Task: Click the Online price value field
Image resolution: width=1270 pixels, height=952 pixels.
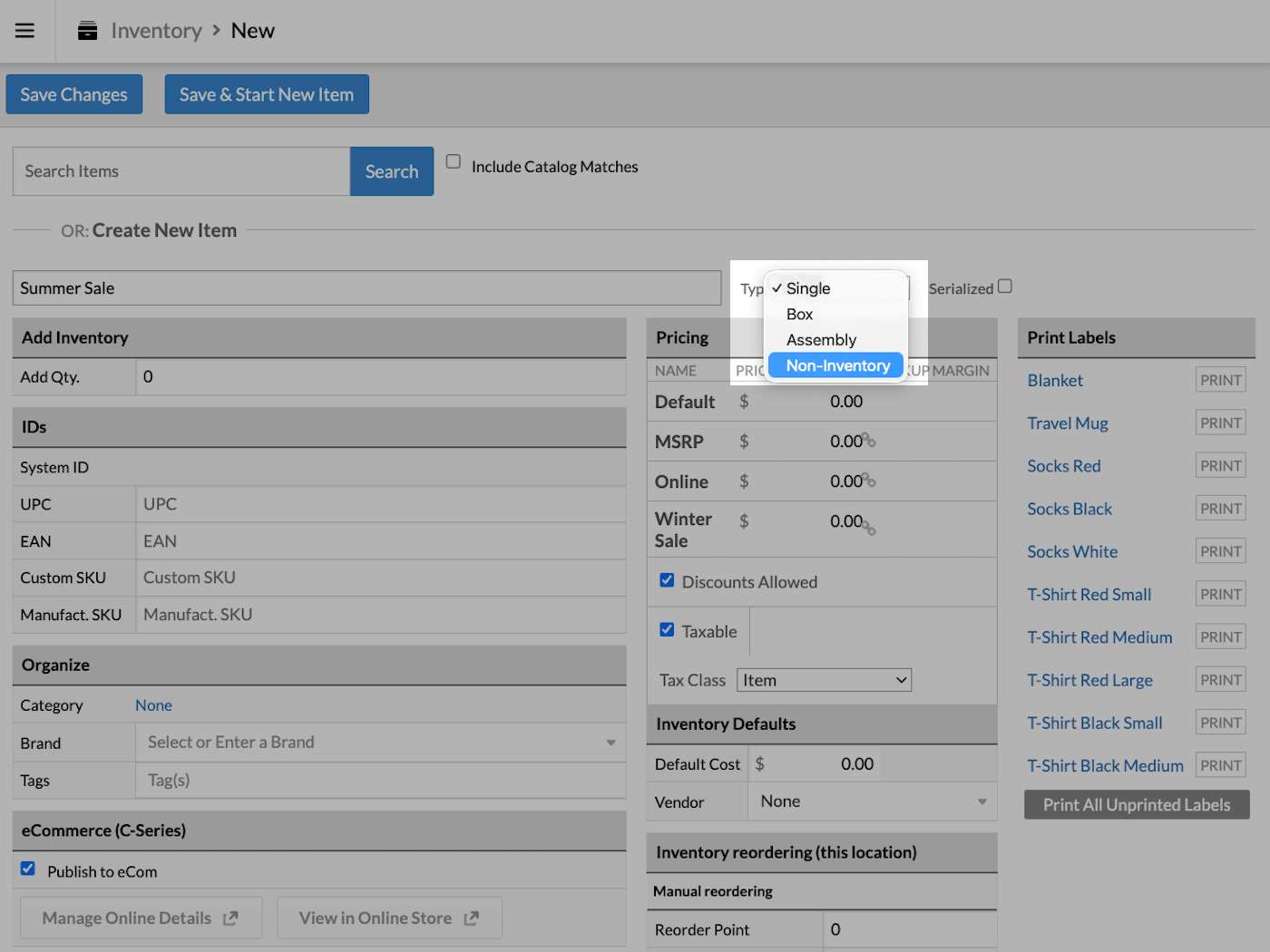Action: click(x=809, y=481)
